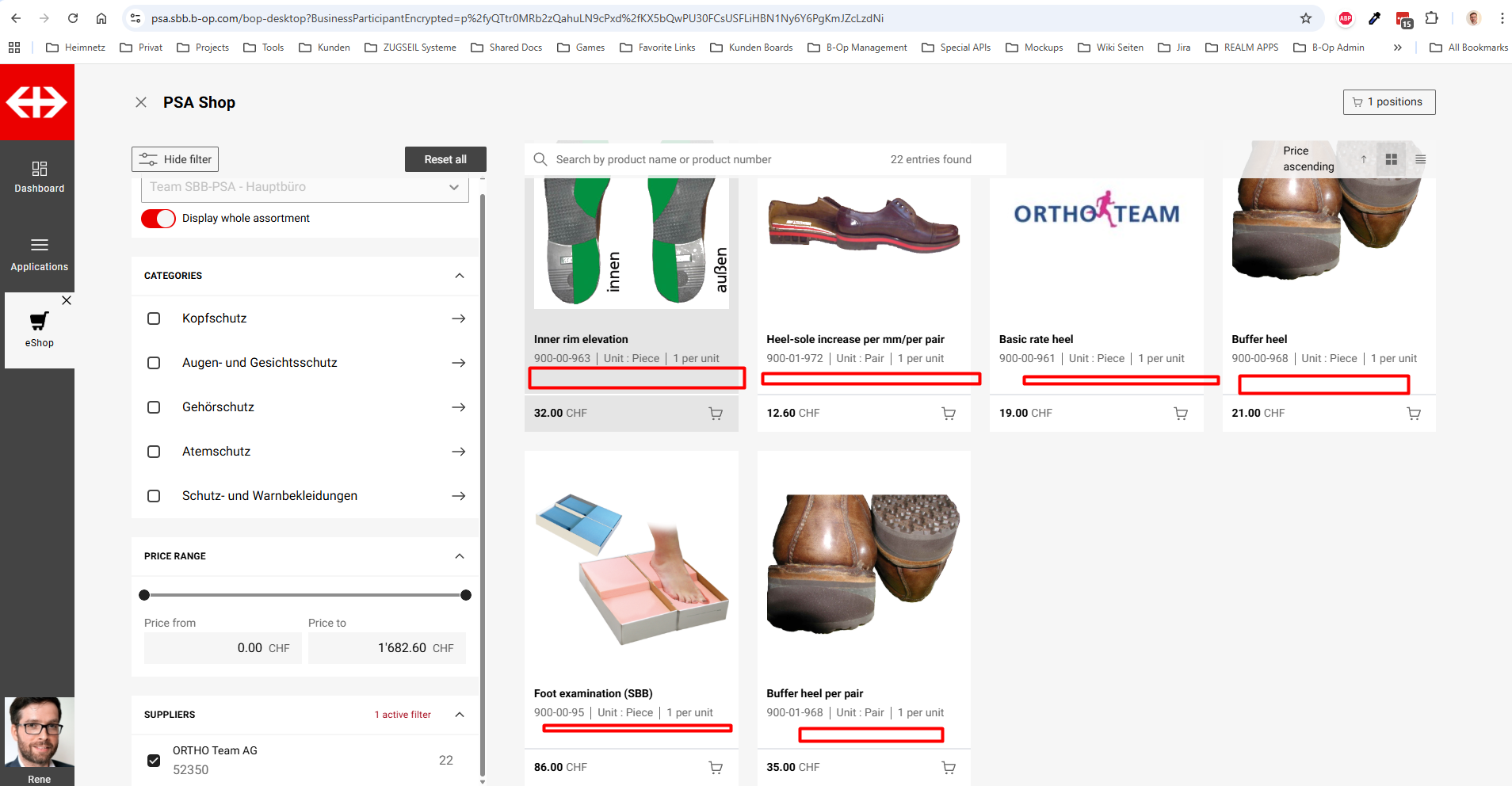Open the 1 positions cart button

tap(1388, 102)
